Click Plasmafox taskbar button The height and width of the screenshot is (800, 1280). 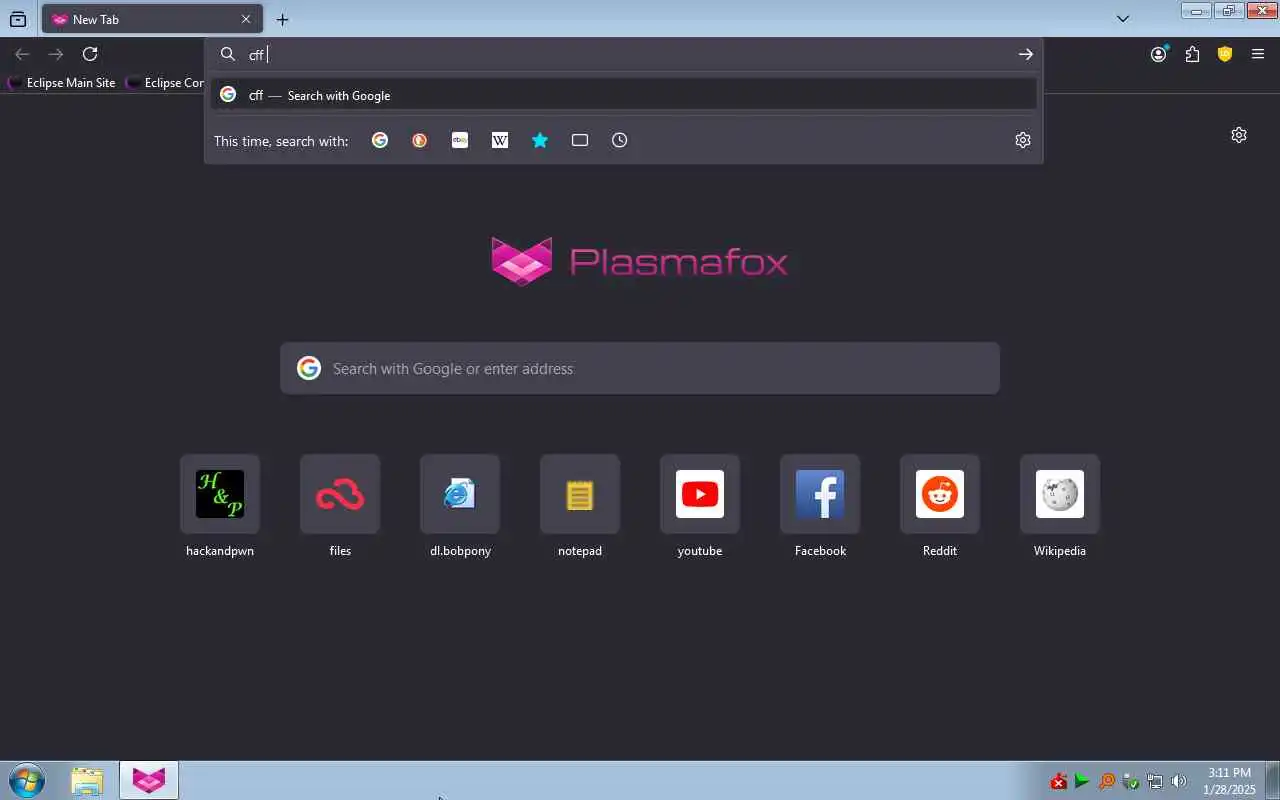(149, 780)
